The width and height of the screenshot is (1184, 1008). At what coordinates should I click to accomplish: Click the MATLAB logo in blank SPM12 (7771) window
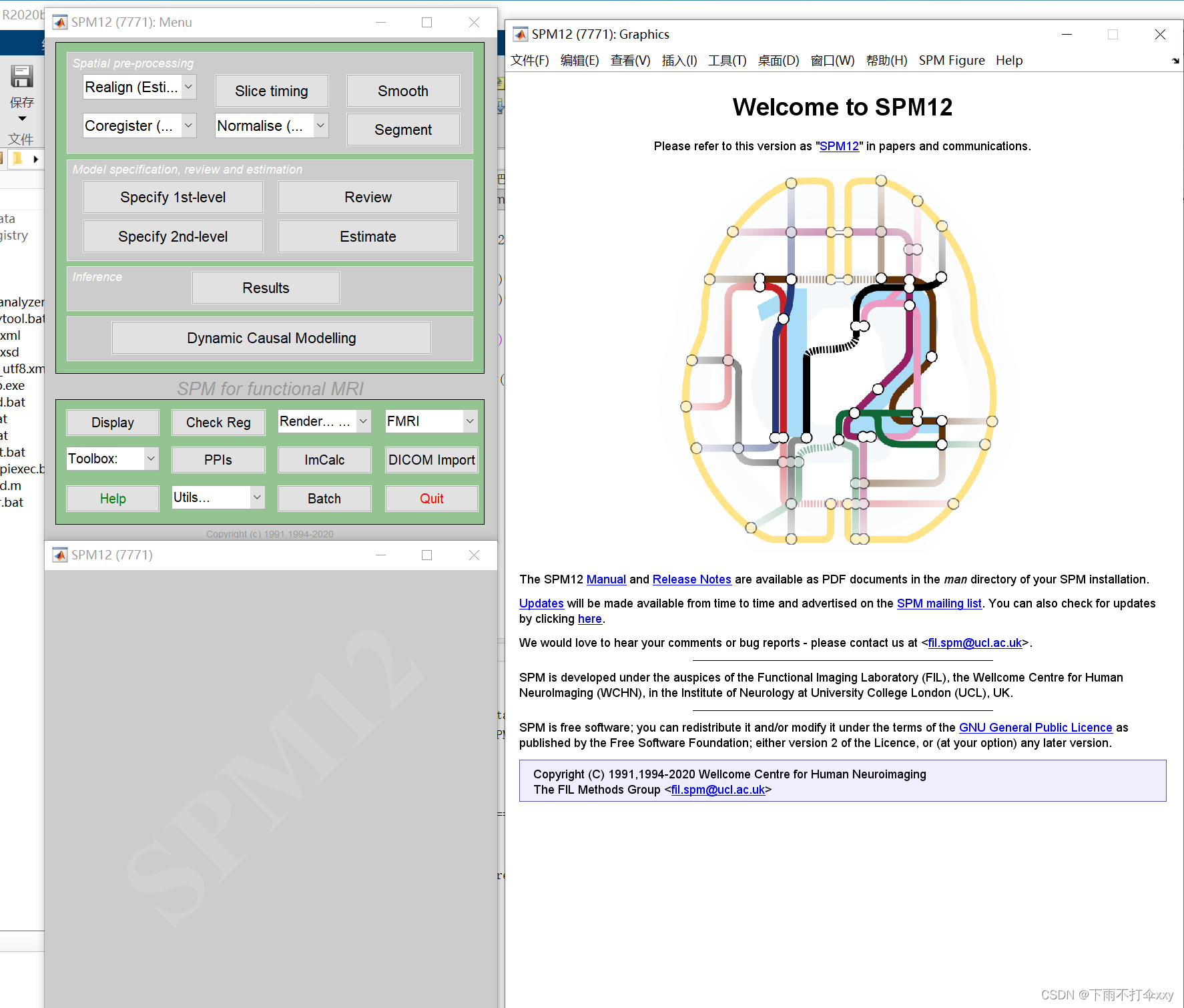click(x=60, y=555)
